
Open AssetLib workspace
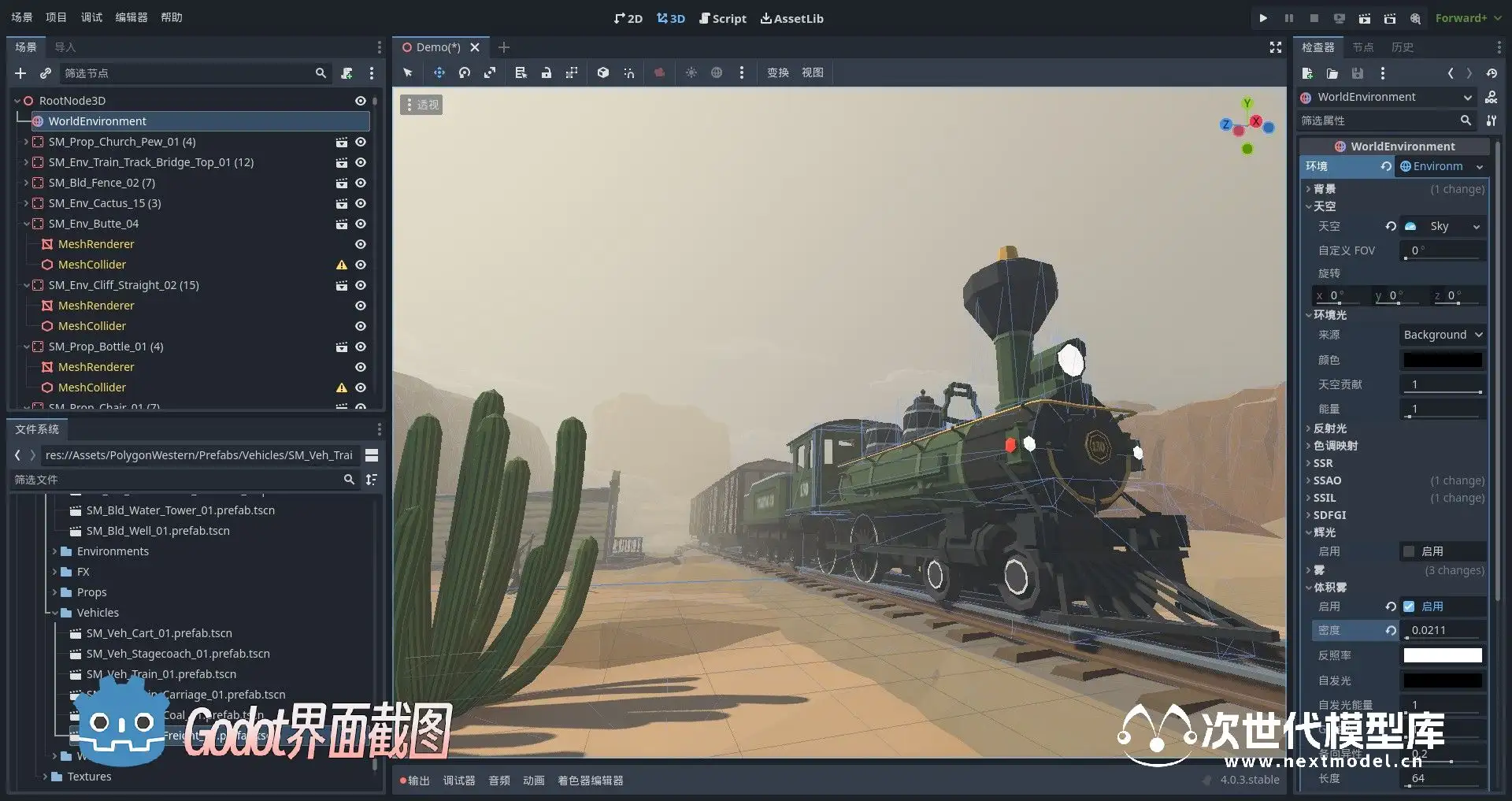791,18
